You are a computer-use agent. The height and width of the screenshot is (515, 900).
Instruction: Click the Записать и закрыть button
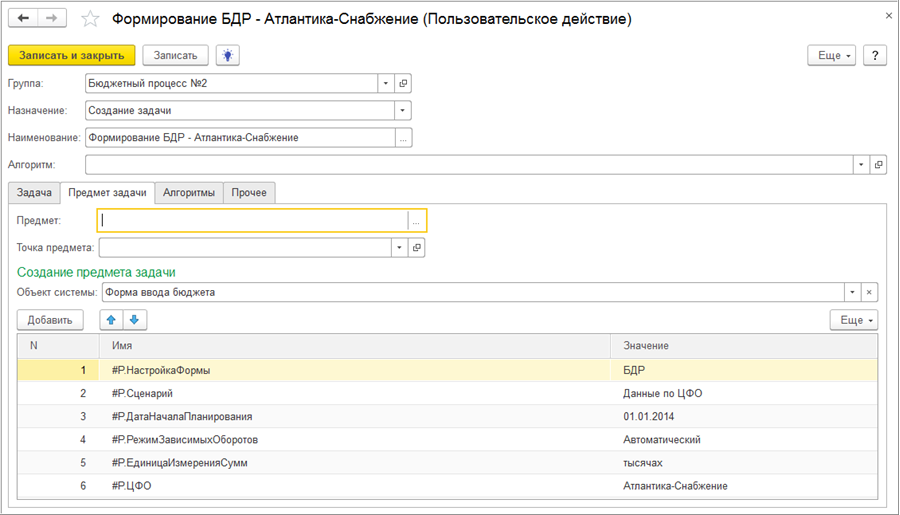(71, 56)
